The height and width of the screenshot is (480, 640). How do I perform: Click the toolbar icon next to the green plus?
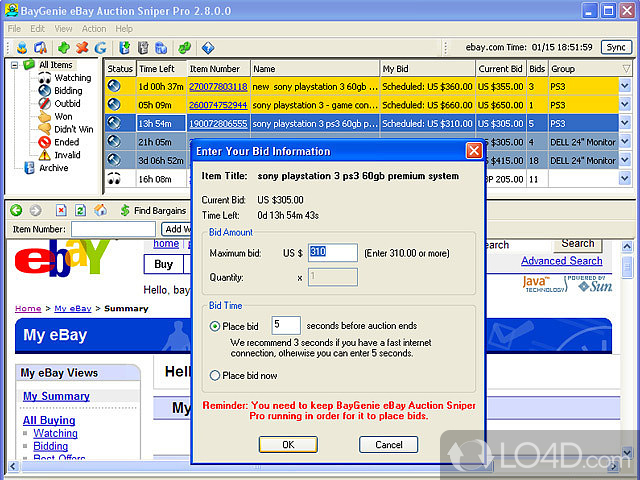tap(40, 48)
